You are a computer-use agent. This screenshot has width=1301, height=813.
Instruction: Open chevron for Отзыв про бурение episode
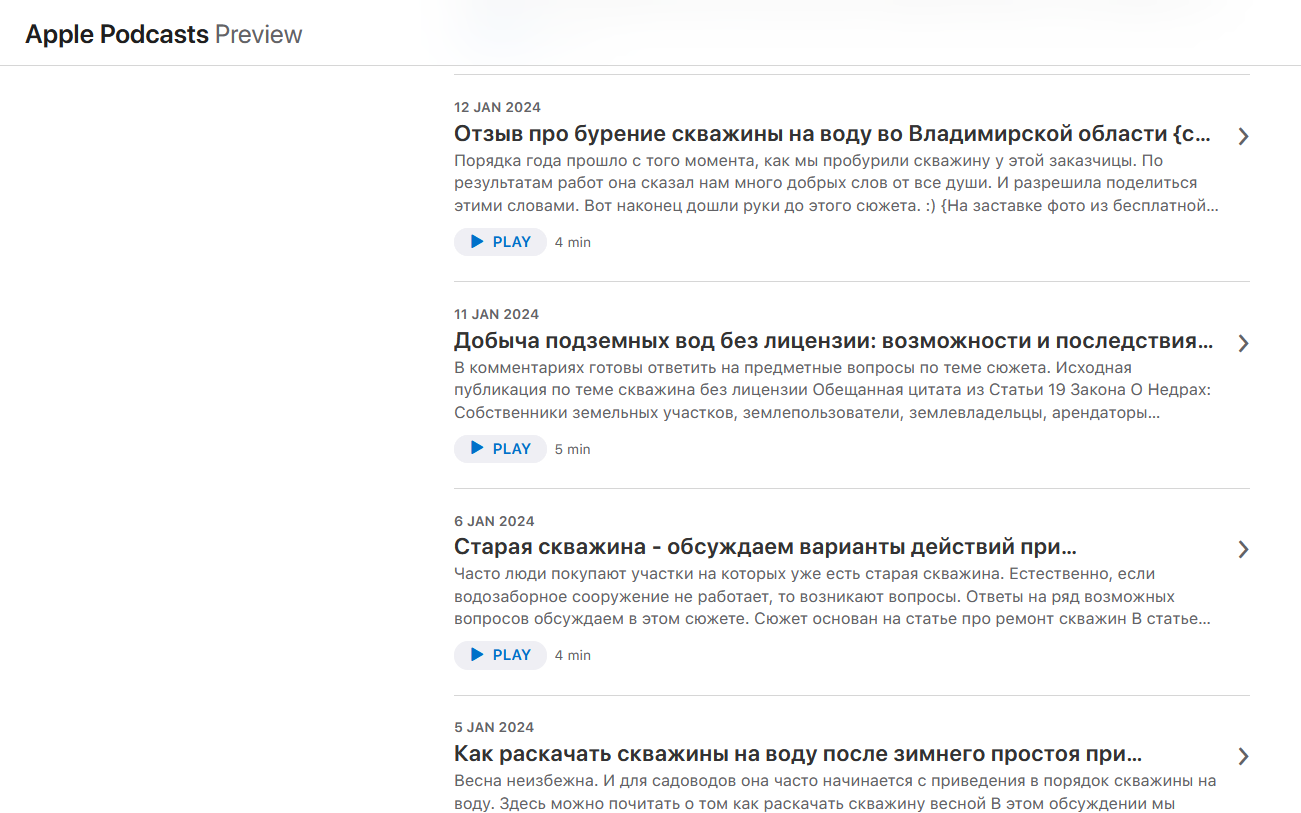pos(1243,136)
